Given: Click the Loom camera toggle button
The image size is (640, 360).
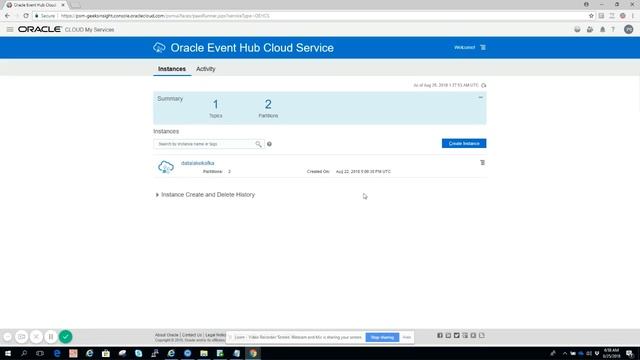Looking at the screenshot, I should (x=21, y=337).
